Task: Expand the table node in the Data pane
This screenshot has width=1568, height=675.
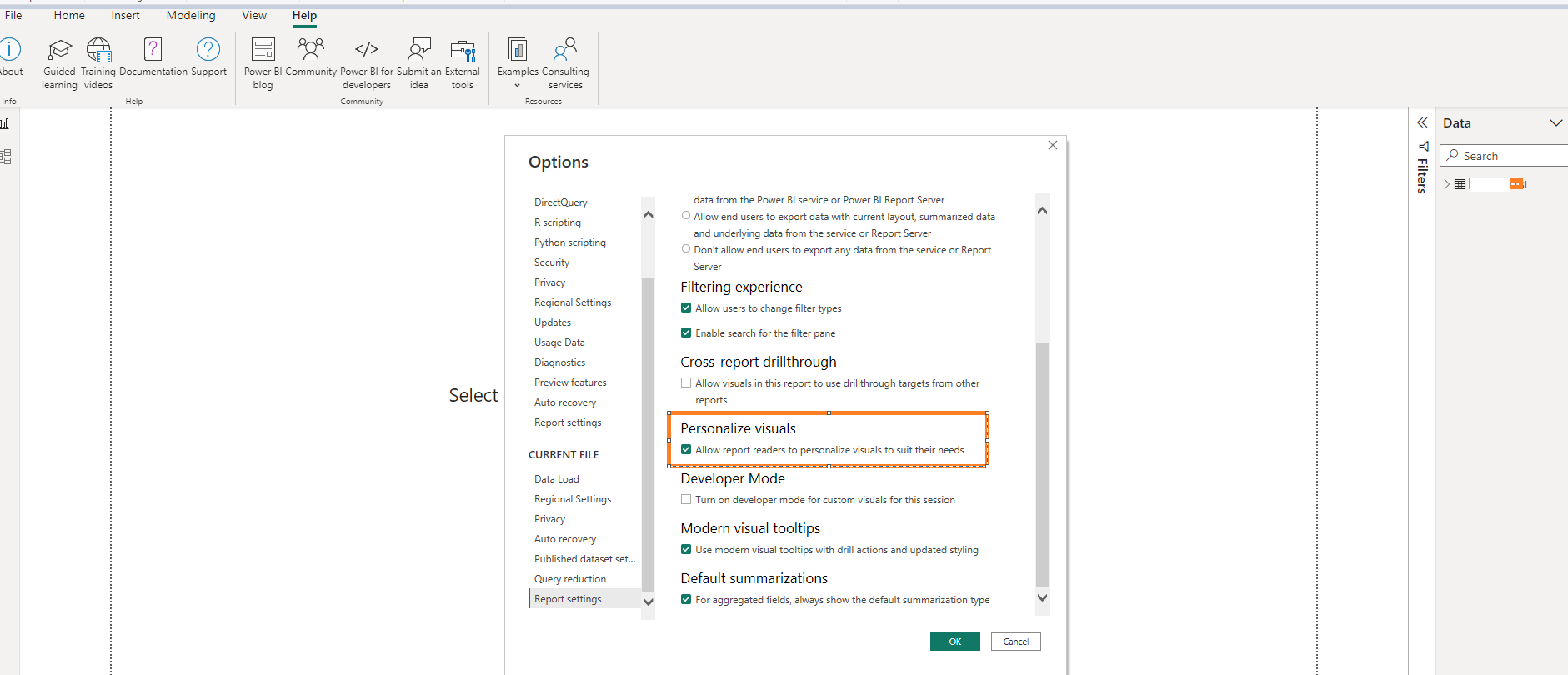Action: (x=1447, y=184)
